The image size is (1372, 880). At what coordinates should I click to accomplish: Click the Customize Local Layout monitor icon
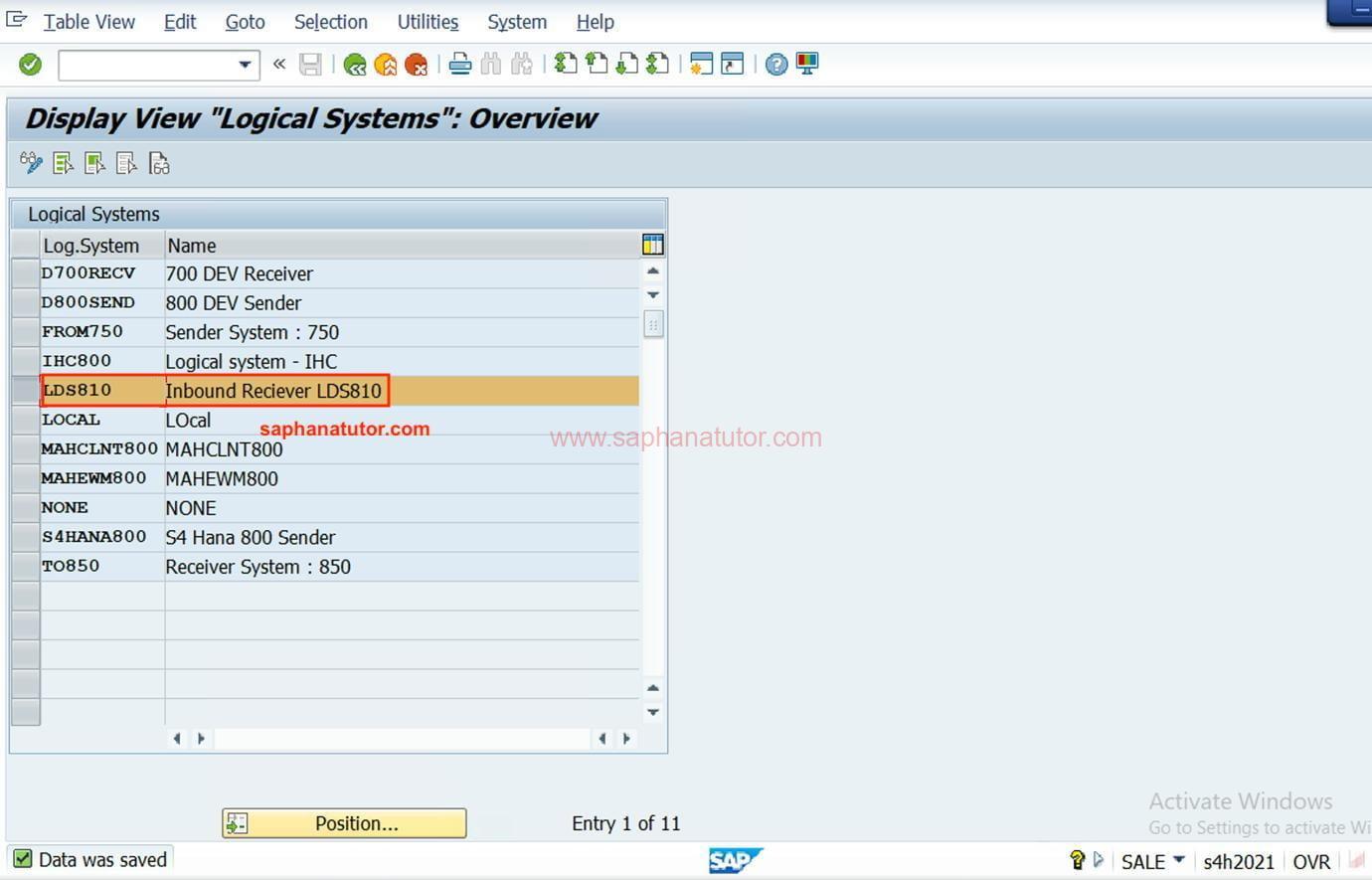coord(807,65)
